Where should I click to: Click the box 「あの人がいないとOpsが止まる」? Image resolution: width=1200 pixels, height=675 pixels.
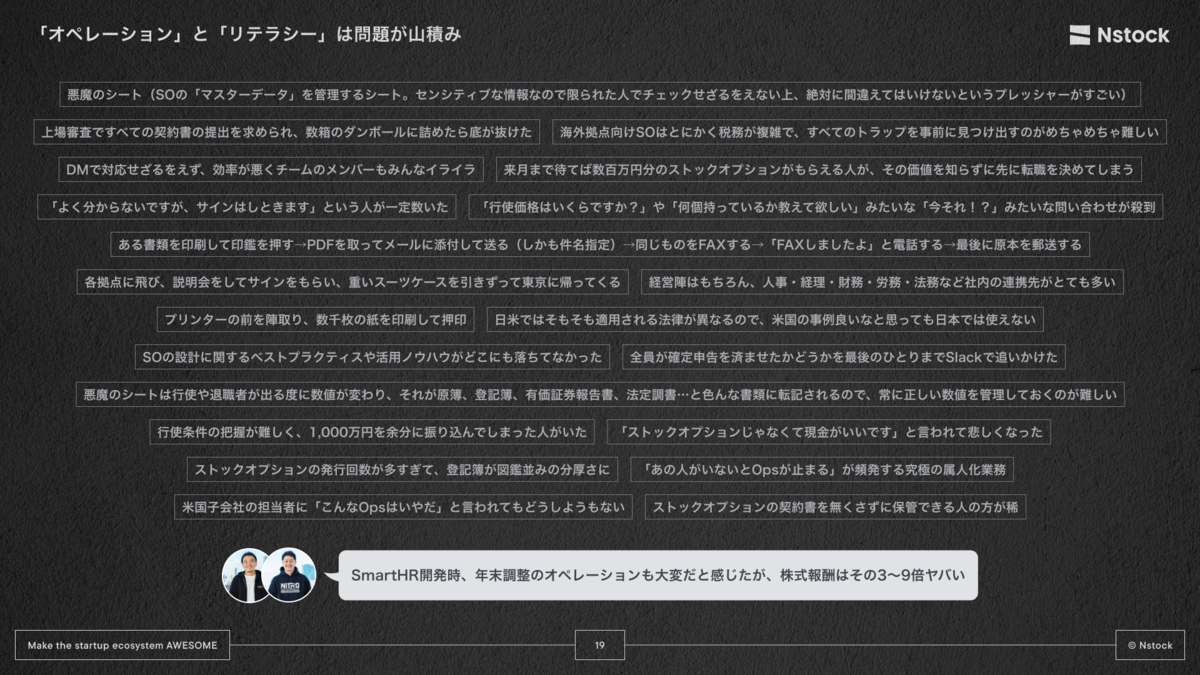[823, 469]
